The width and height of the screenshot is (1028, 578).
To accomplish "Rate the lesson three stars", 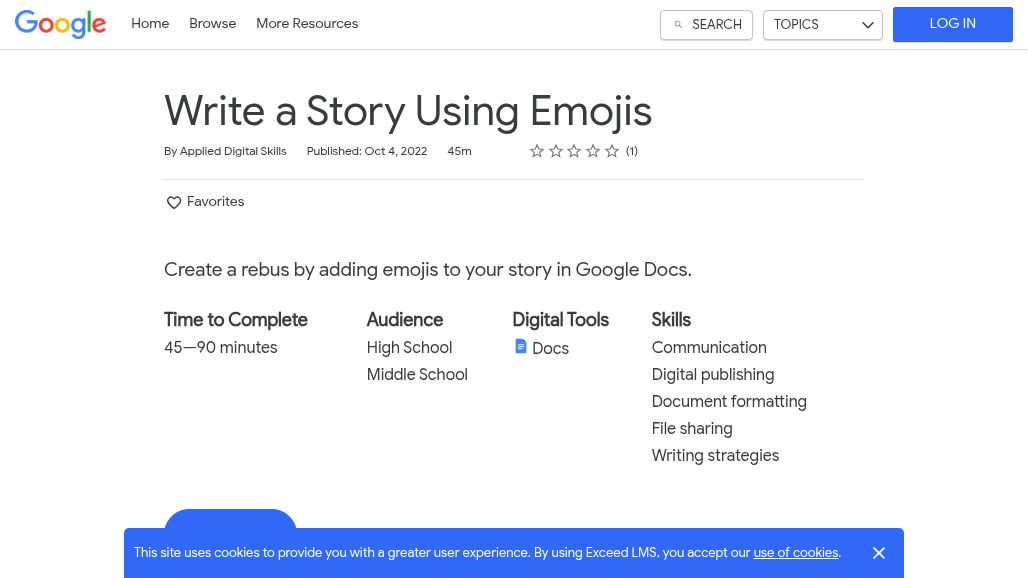I will click(574, 151).
